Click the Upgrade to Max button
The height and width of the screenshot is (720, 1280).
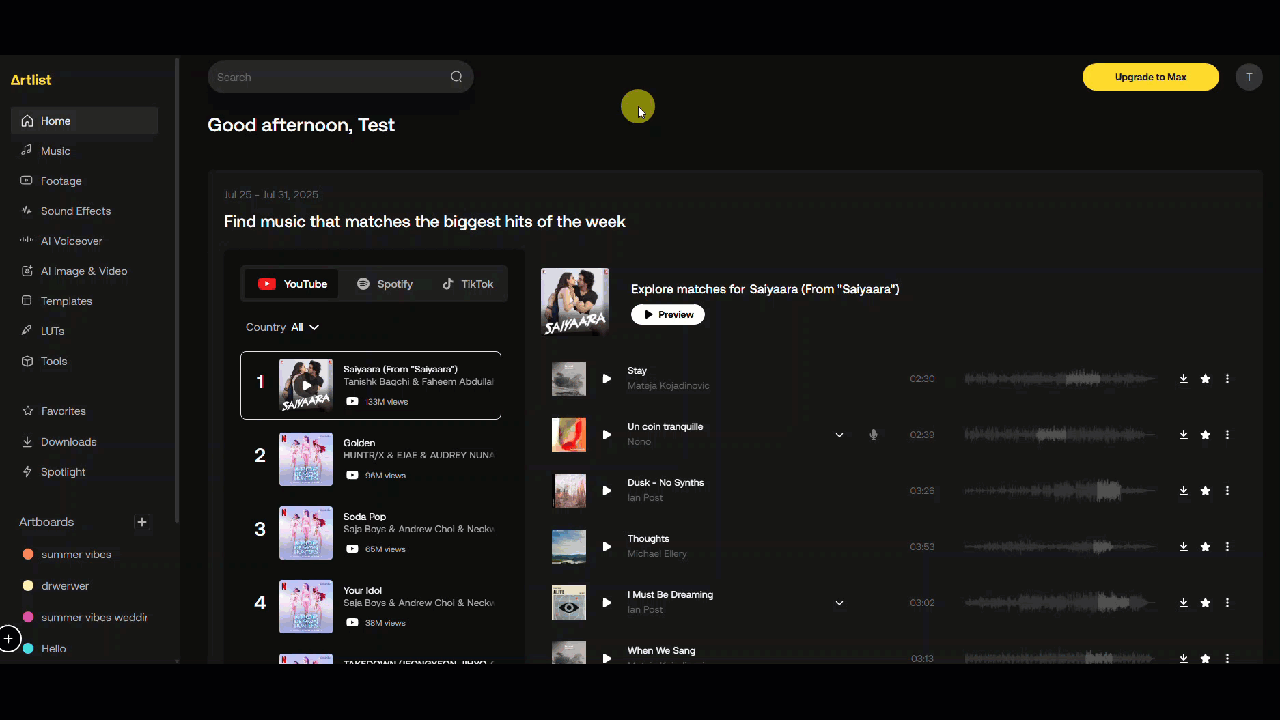1150,77
